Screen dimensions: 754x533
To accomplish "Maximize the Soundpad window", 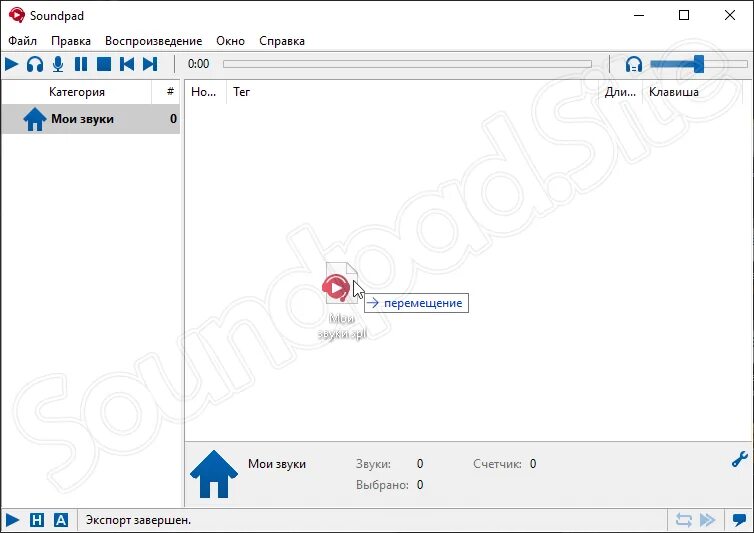I will tap(684, 15).
